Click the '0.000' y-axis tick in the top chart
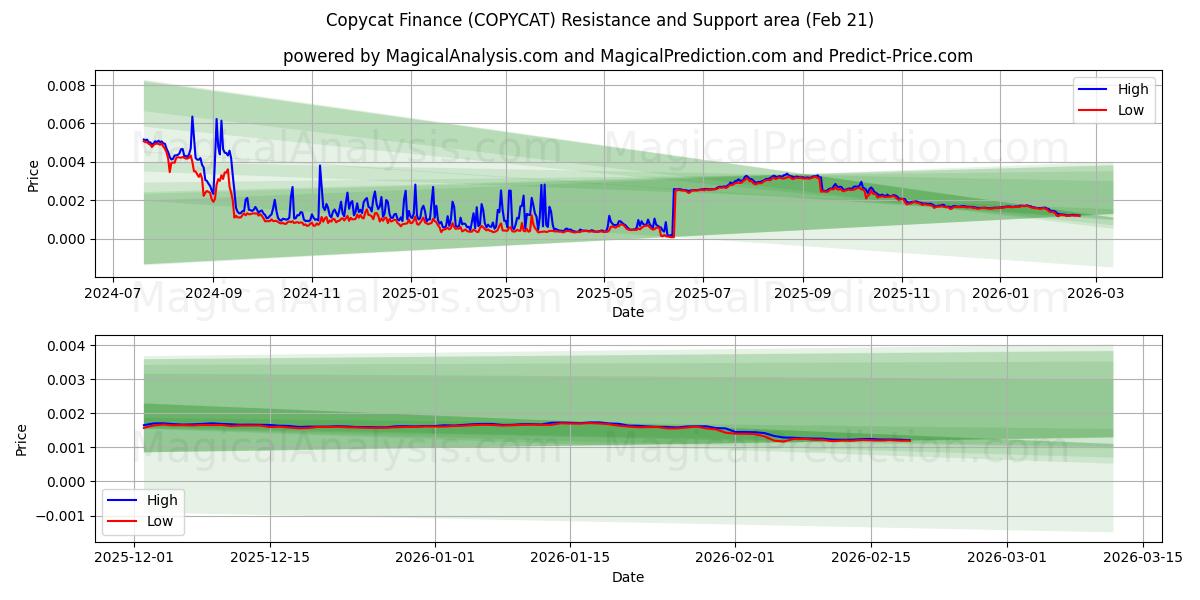This screenshot has width=1200, height=600. click(68, 239)
